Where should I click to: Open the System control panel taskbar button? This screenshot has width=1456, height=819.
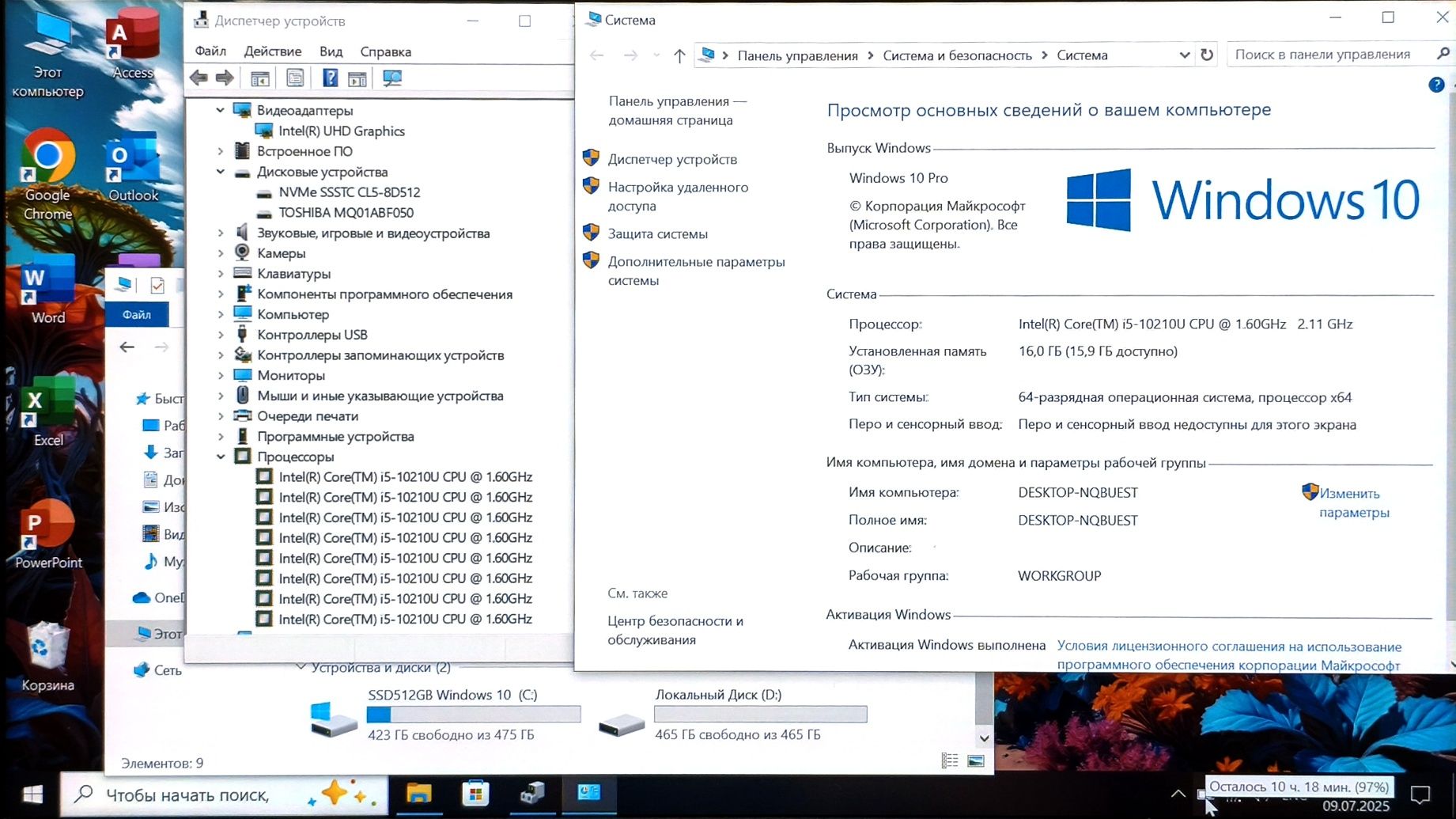point(589,793)
